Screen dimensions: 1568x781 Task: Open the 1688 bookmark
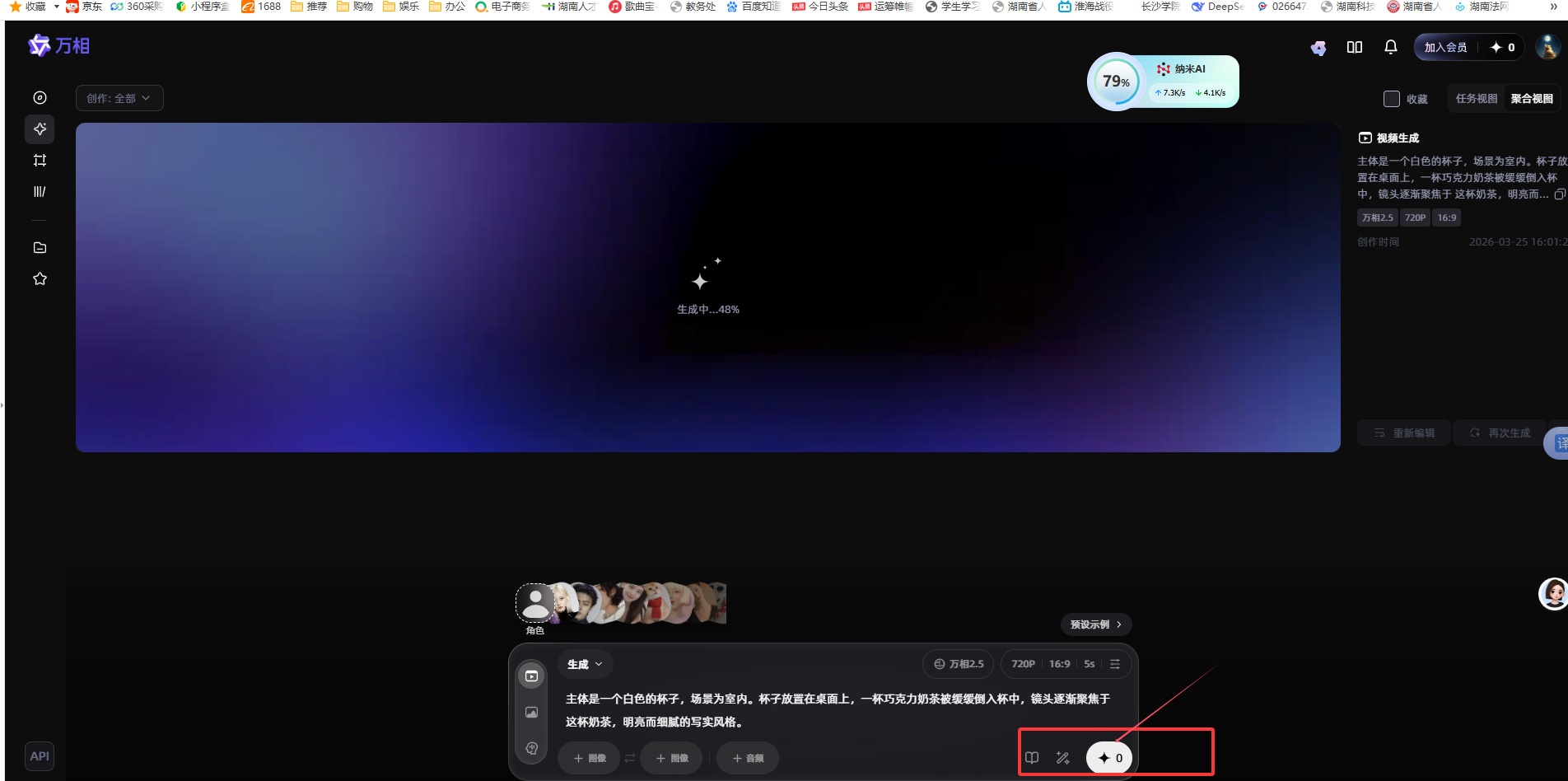261,7
